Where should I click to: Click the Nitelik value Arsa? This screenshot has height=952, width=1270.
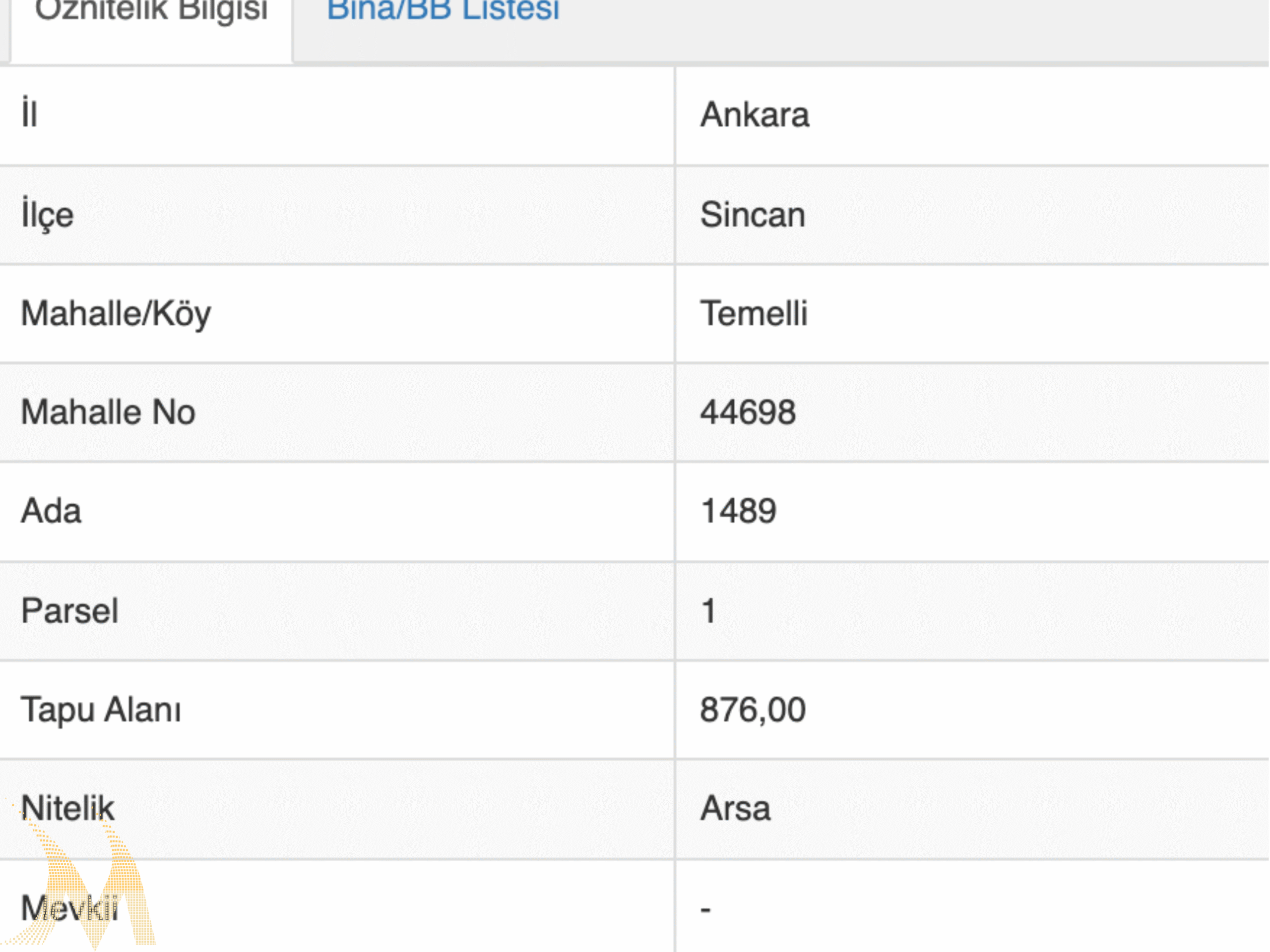click(x=735, y=809)
